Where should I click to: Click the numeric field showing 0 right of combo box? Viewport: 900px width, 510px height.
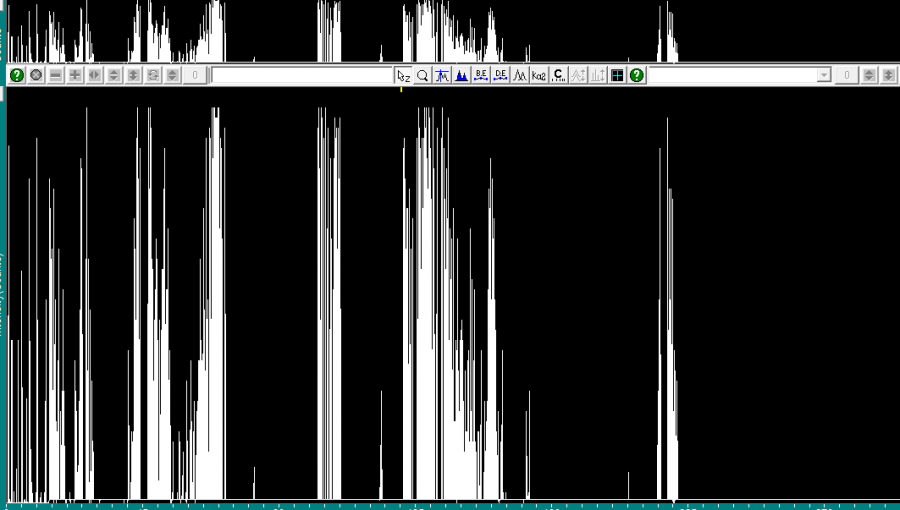[x=847, y=75]
